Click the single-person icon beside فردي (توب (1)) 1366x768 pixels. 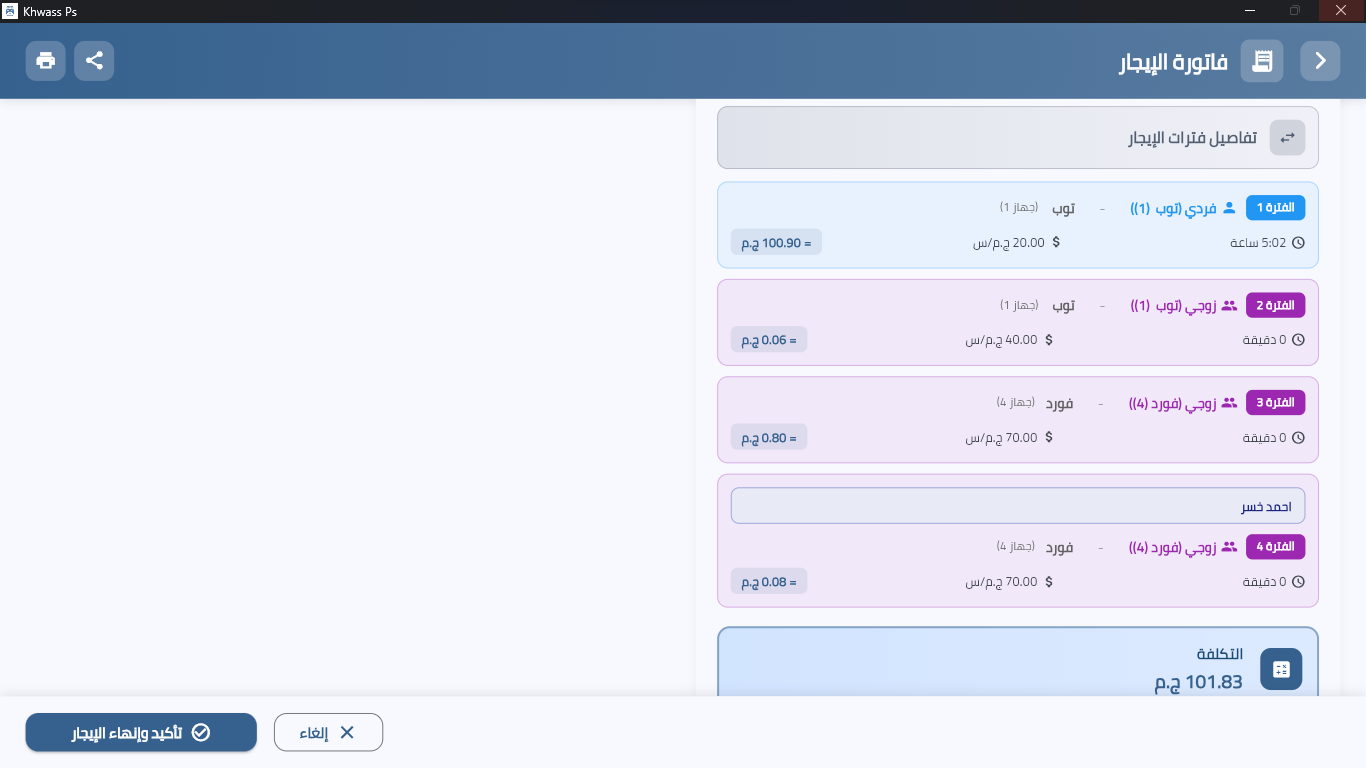point(1229,208)
